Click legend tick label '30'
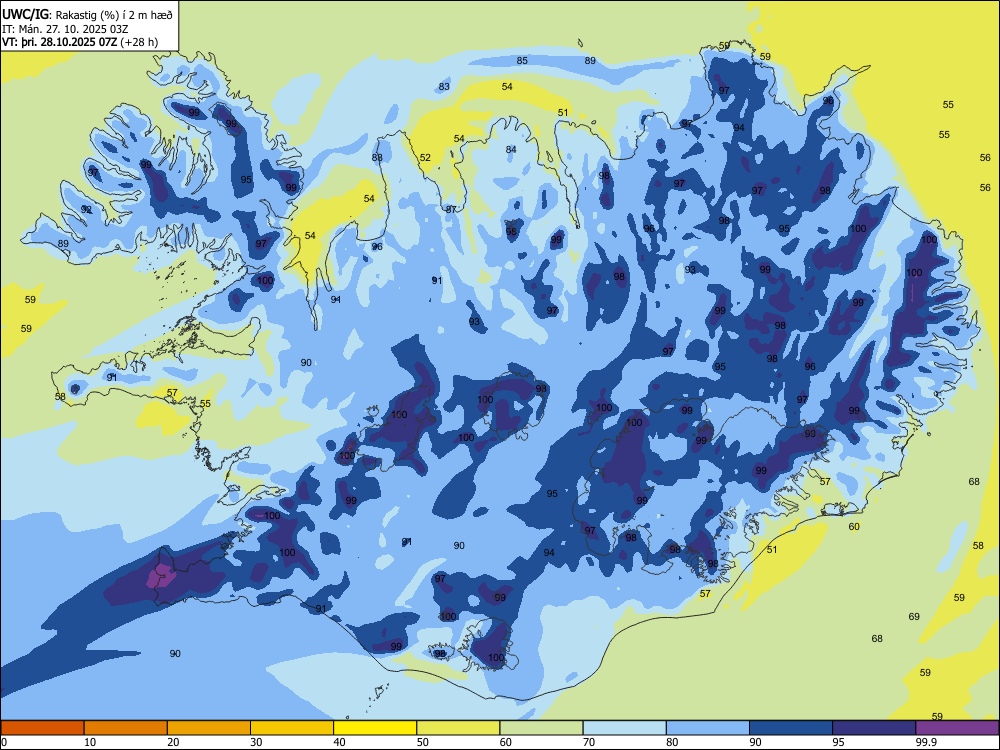Image resolution: width=1000 pixels, height=750 pixels. point(256,742)
